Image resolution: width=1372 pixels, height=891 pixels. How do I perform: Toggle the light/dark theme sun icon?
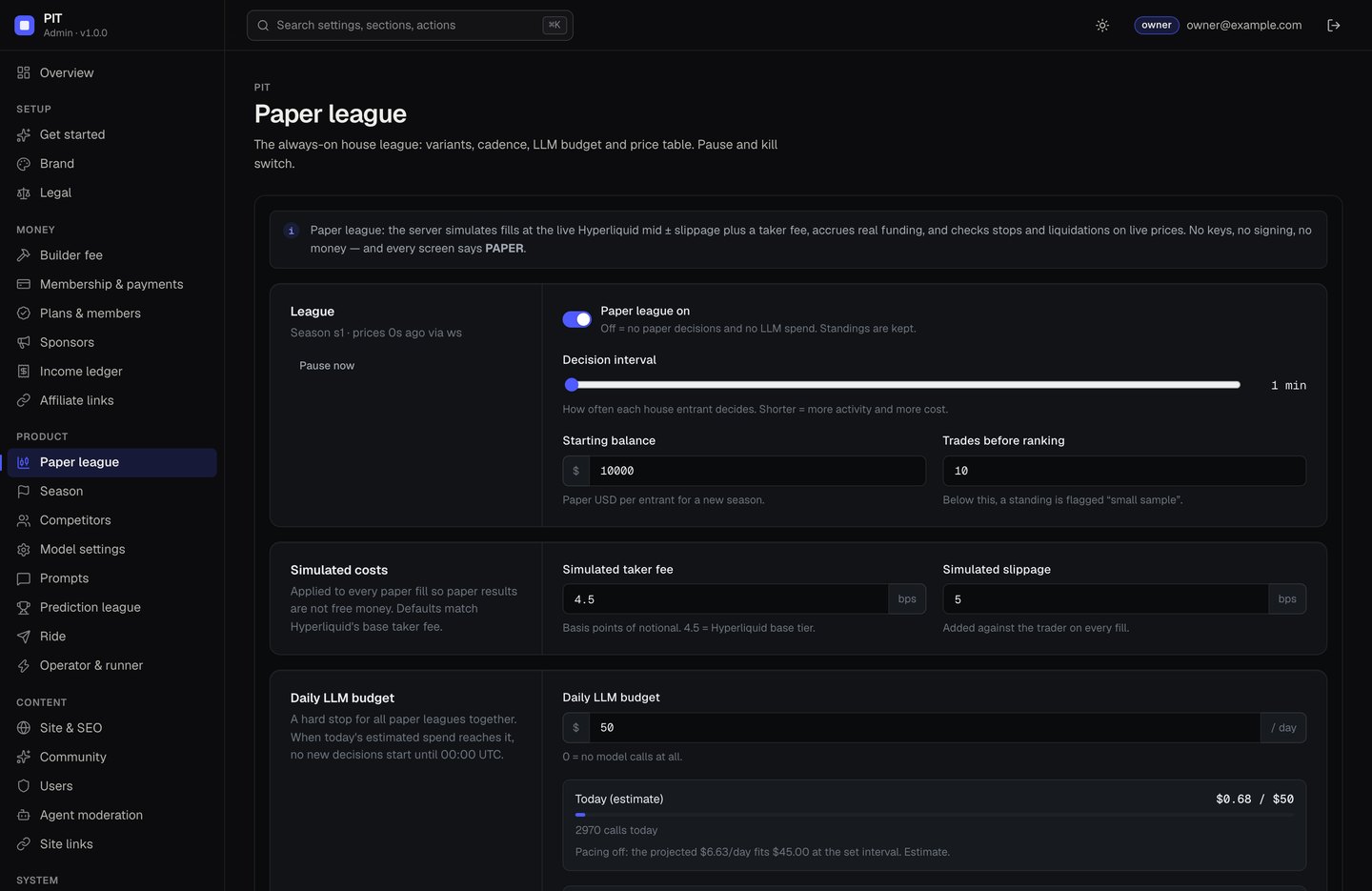click(x=1102, y=26)
